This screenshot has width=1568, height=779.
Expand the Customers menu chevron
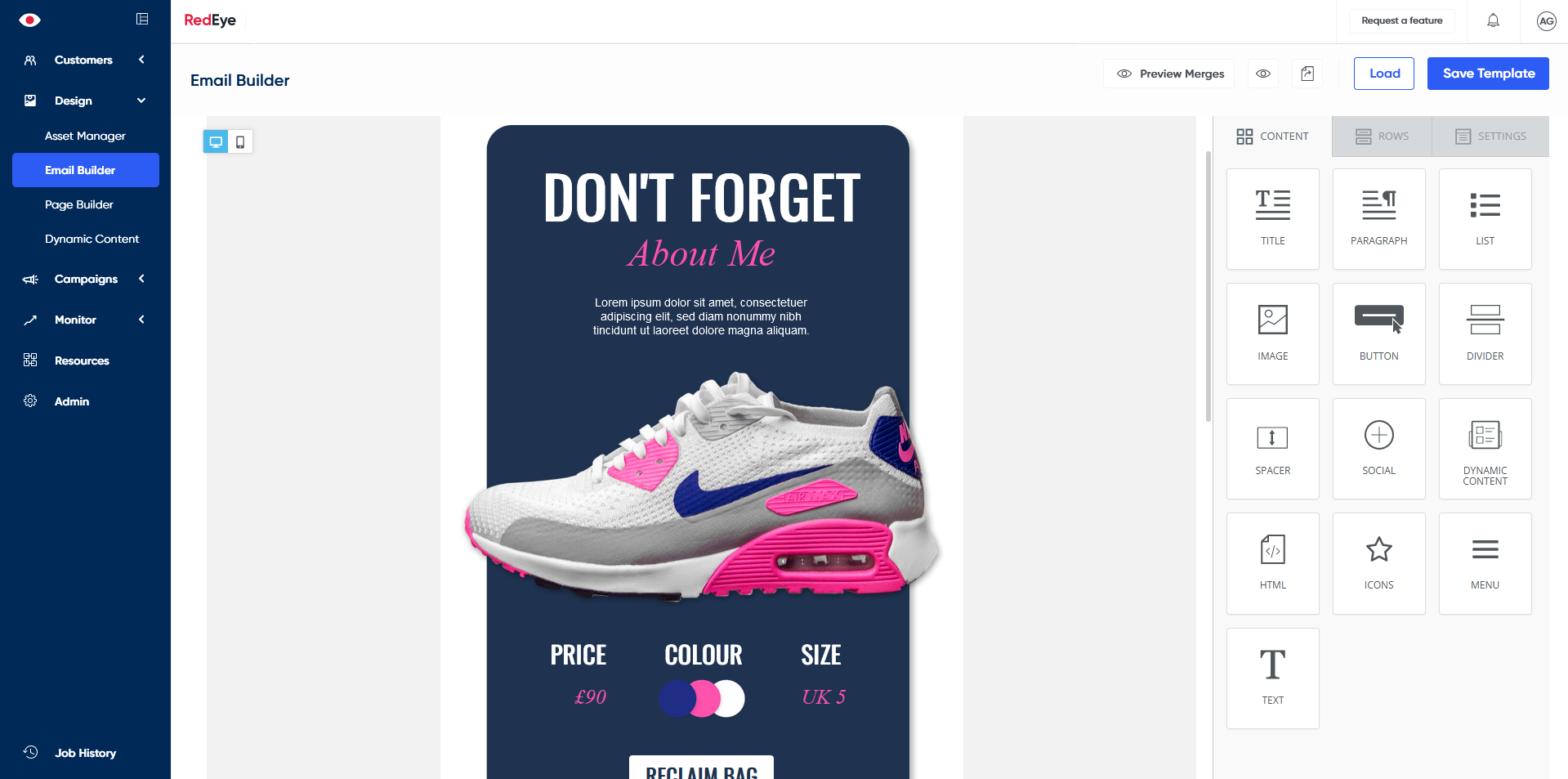pyautogui.click(x=141, y=60)
